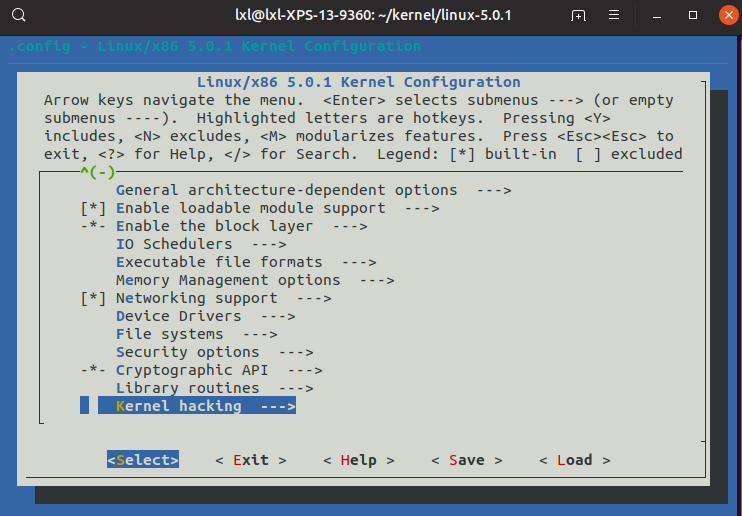Toggle the Enable loadable module support checkbox
Viewport: 742px width, 516px height.
point(93,208)
